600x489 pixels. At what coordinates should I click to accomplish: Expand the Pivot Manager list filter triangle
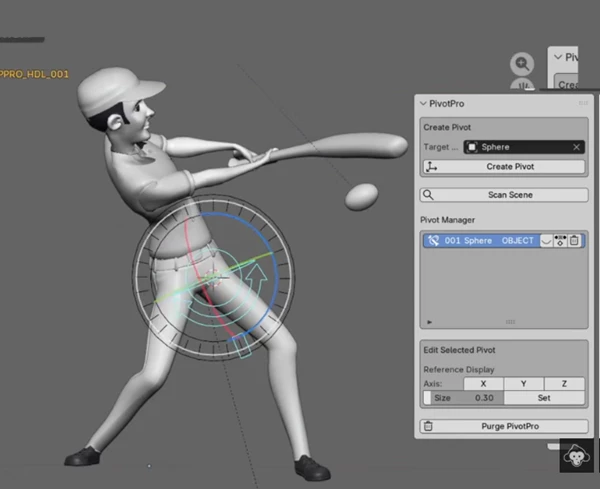(429, 322)
